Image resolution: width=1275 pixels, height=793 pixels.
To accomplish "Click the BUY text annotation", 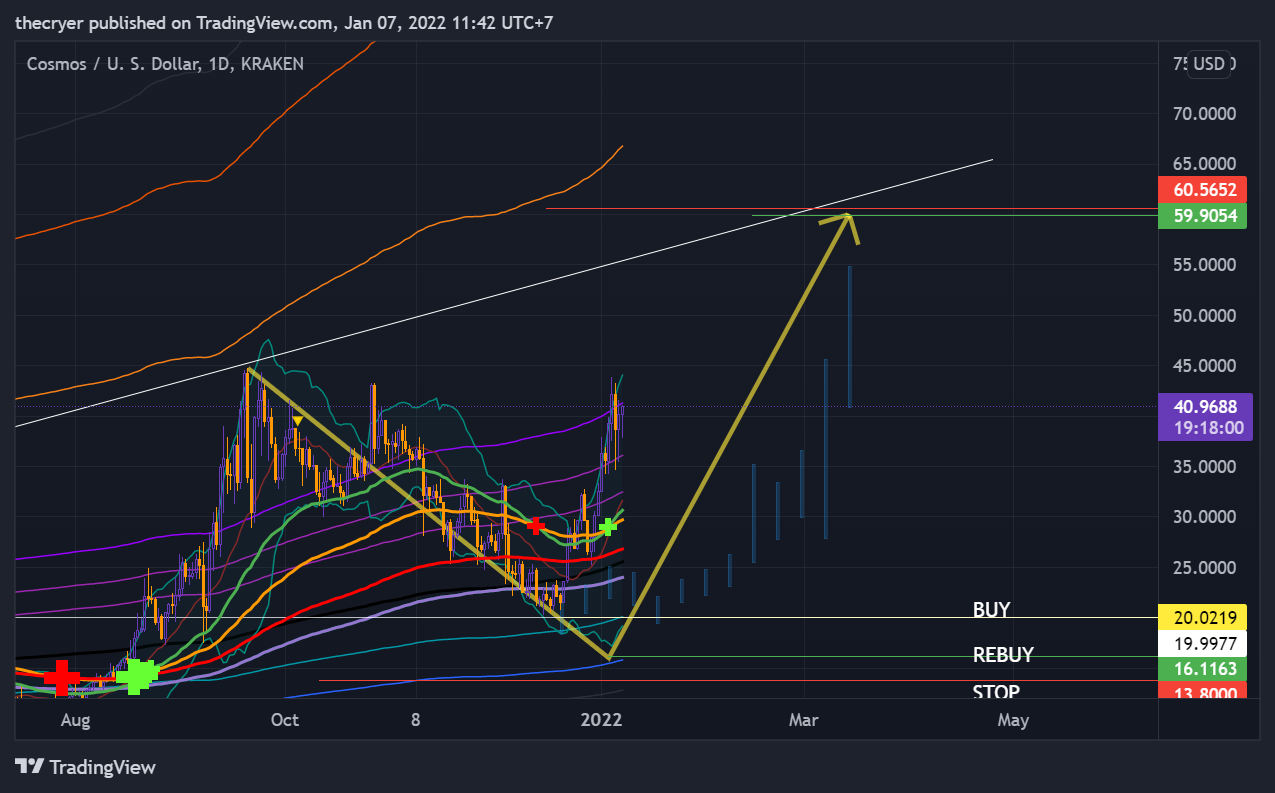I will point(991,609).
